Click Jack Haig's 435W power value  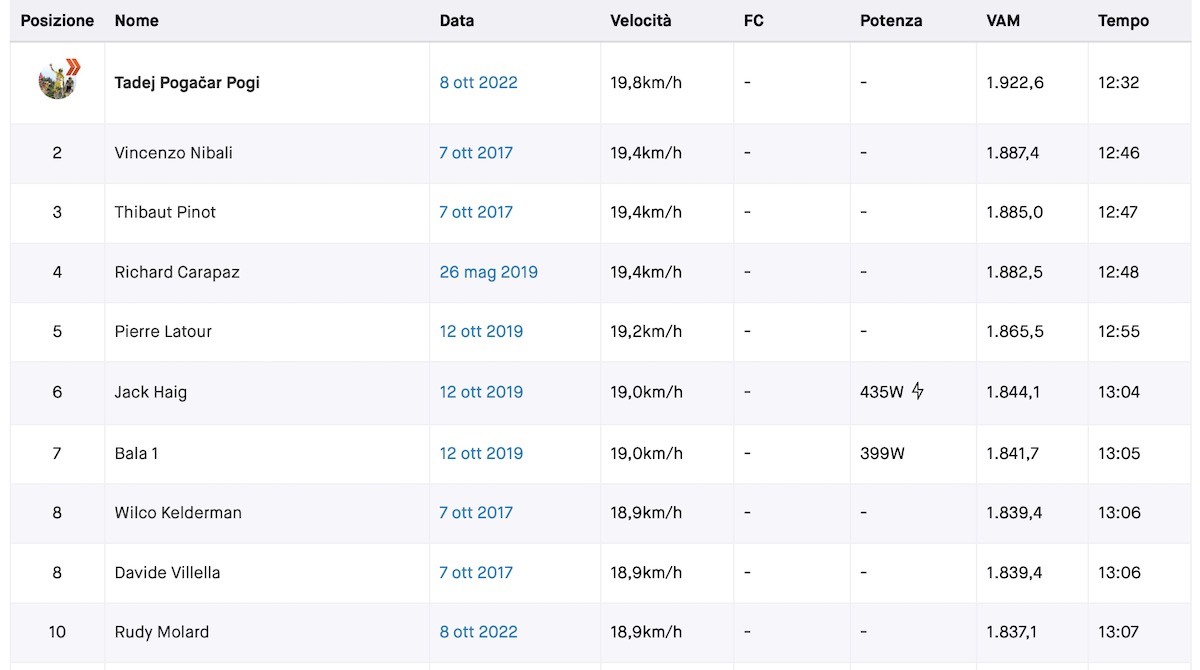(x=882, y=392)
